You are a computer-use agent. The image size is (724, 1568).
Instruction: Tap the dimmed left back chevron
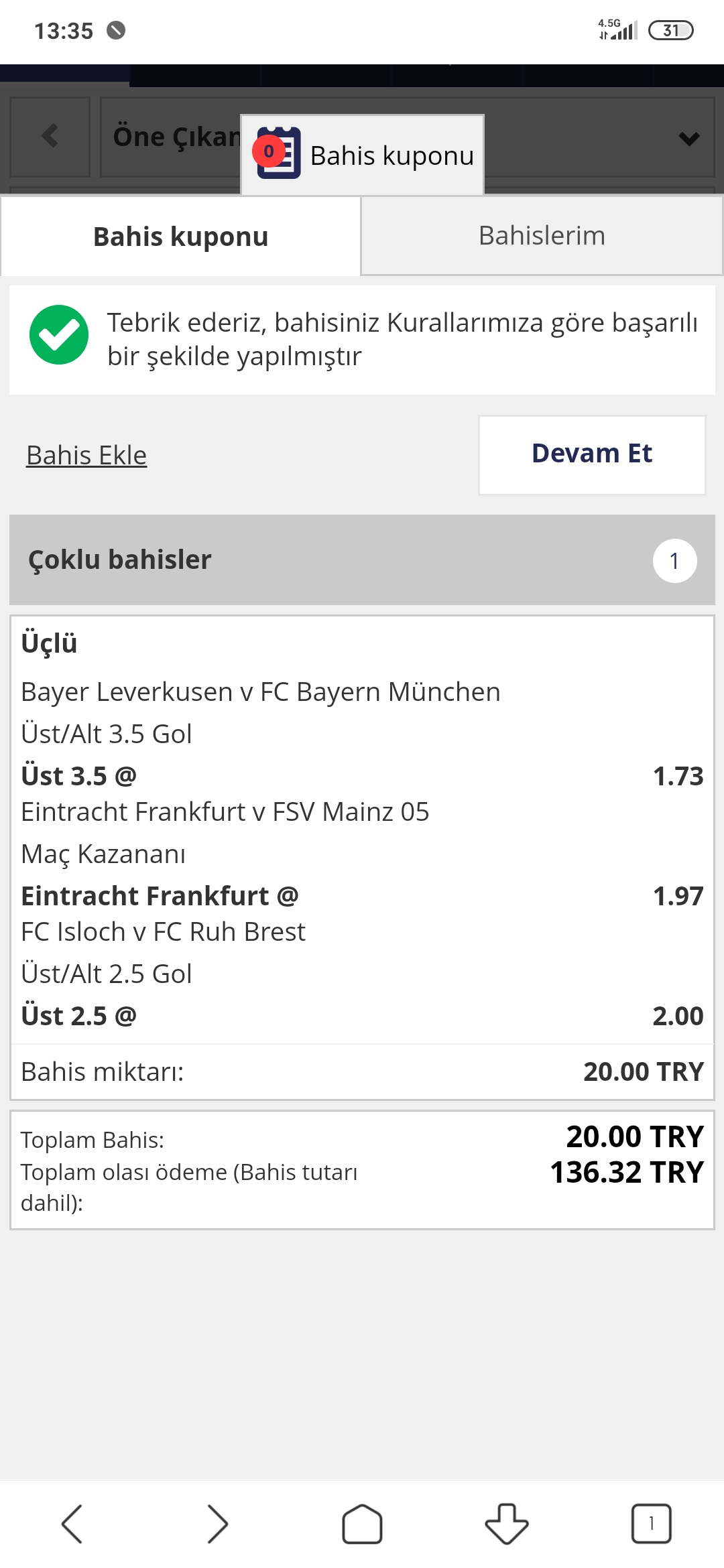pos(50,136)
